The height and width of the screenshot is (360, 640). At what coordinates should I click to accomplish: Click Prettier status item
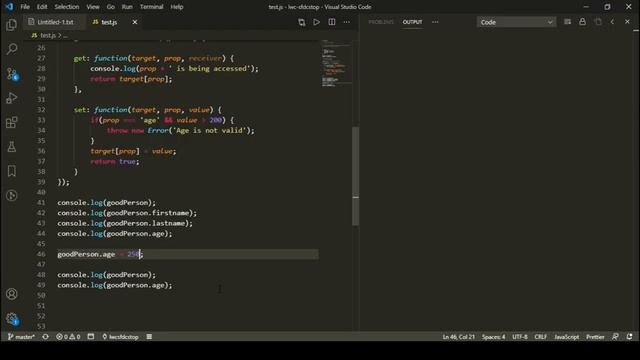[x=595, y=337]
